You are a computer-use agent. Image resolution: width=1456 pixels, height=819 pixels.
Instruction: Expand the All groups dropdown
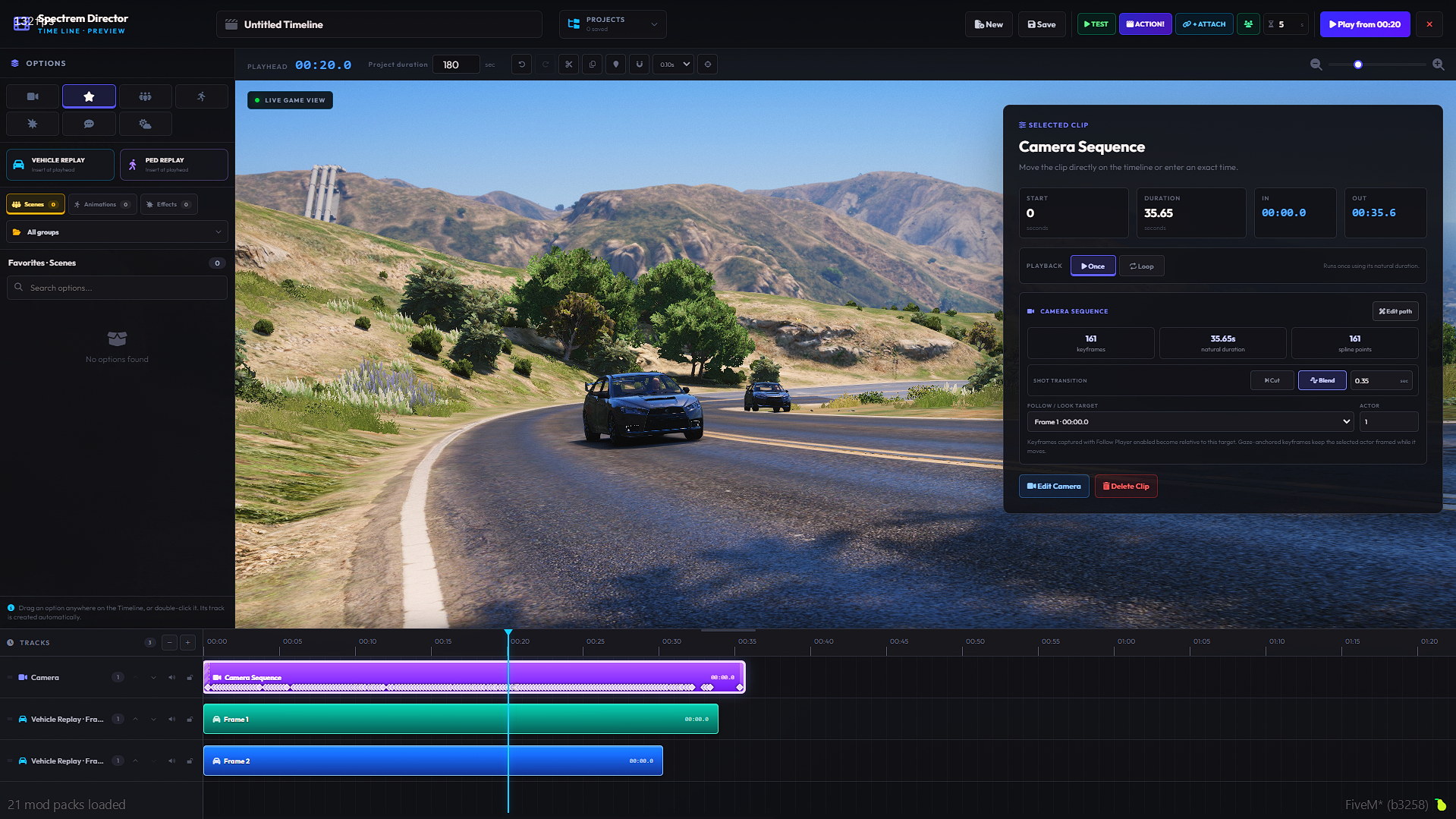[117, 232]
